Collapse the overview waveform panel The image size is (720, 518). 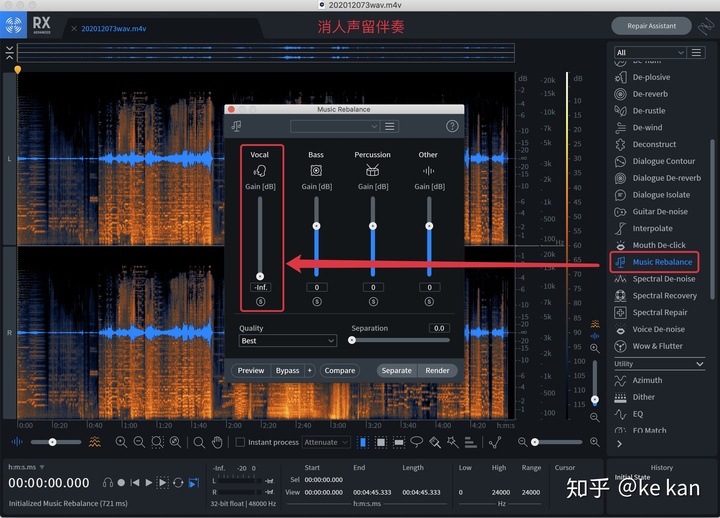click(x=9, y=53)
